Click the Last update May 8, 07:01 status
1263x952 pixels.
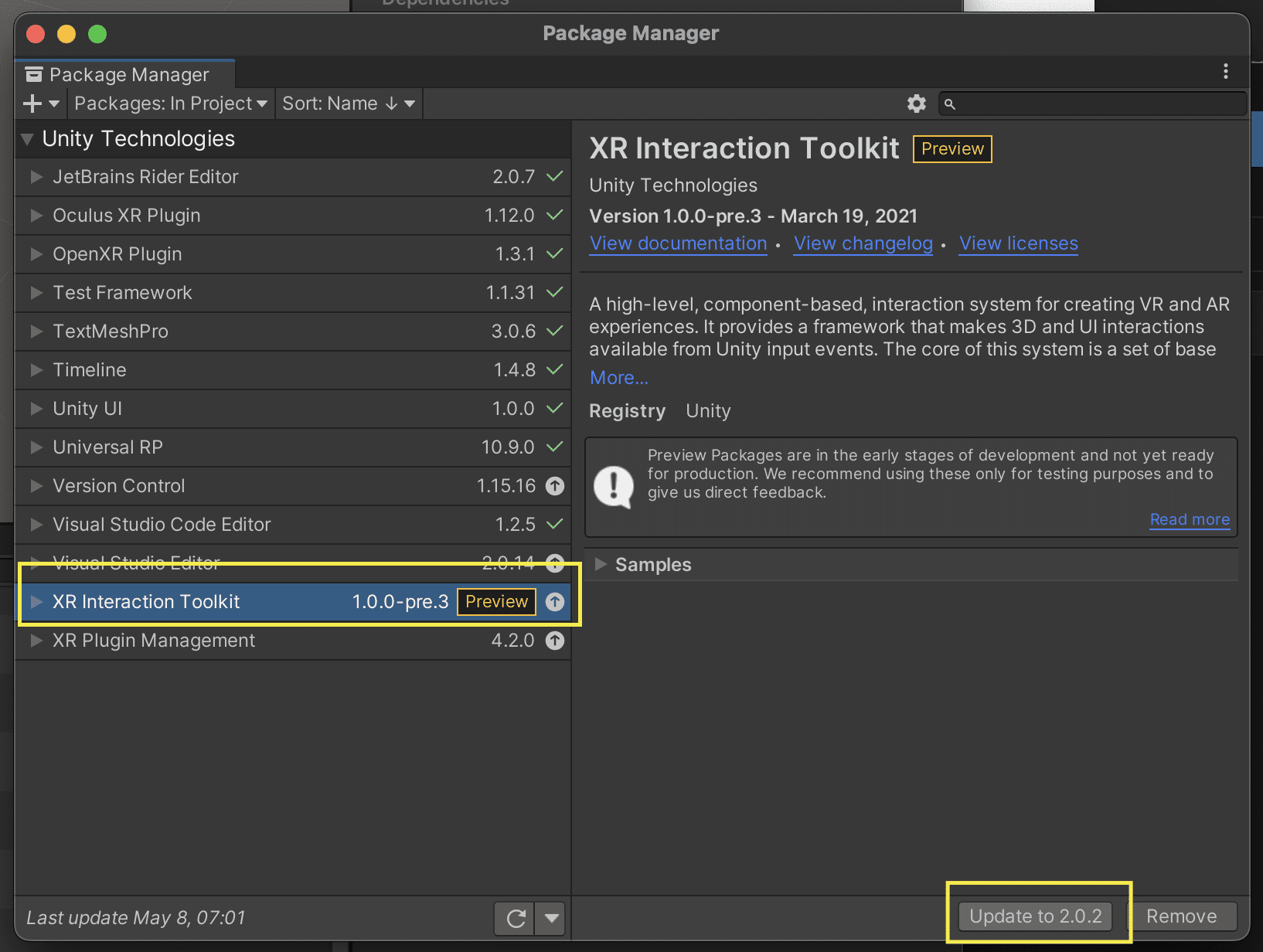[136, 918]
